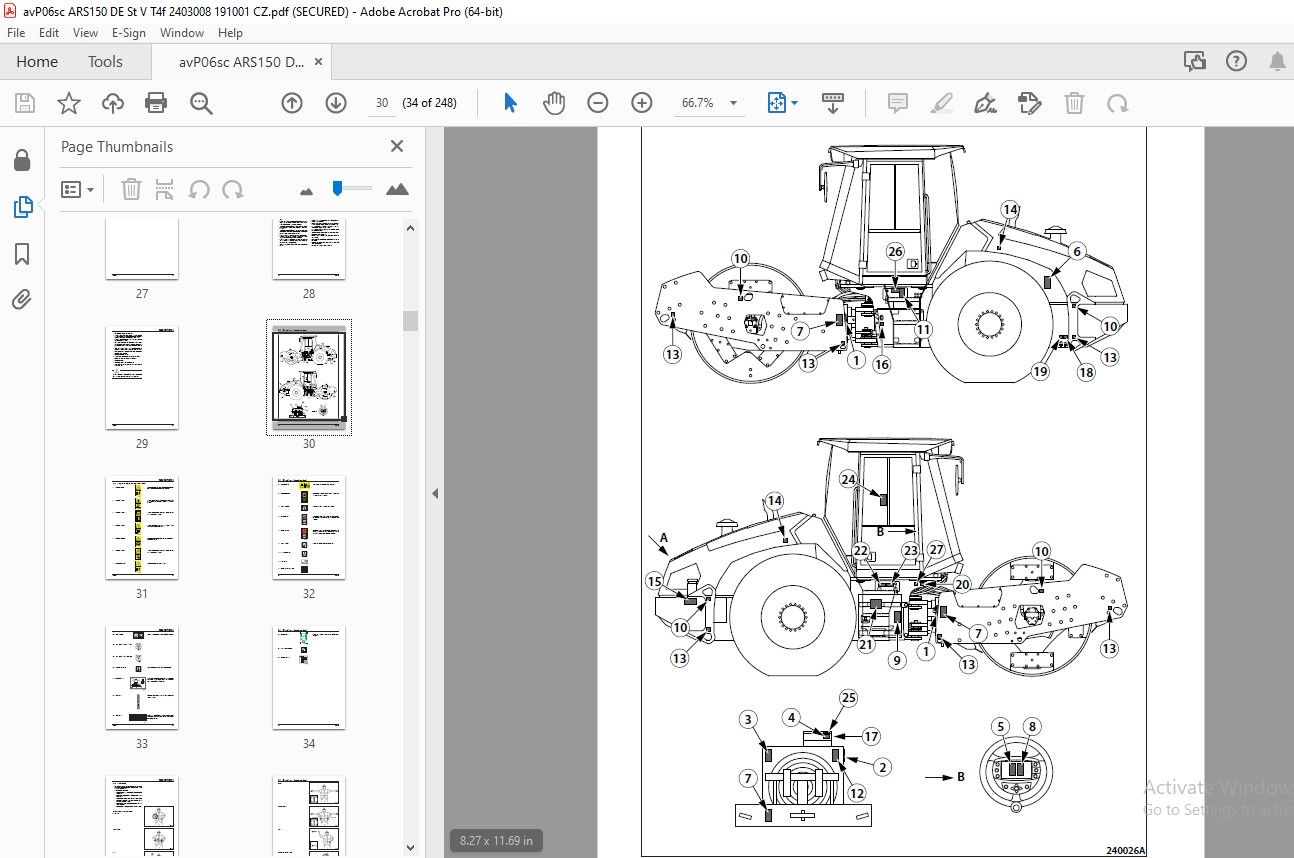Zoom in with the plus icon
Screen dimensions: 1294x858
(642, 103)
